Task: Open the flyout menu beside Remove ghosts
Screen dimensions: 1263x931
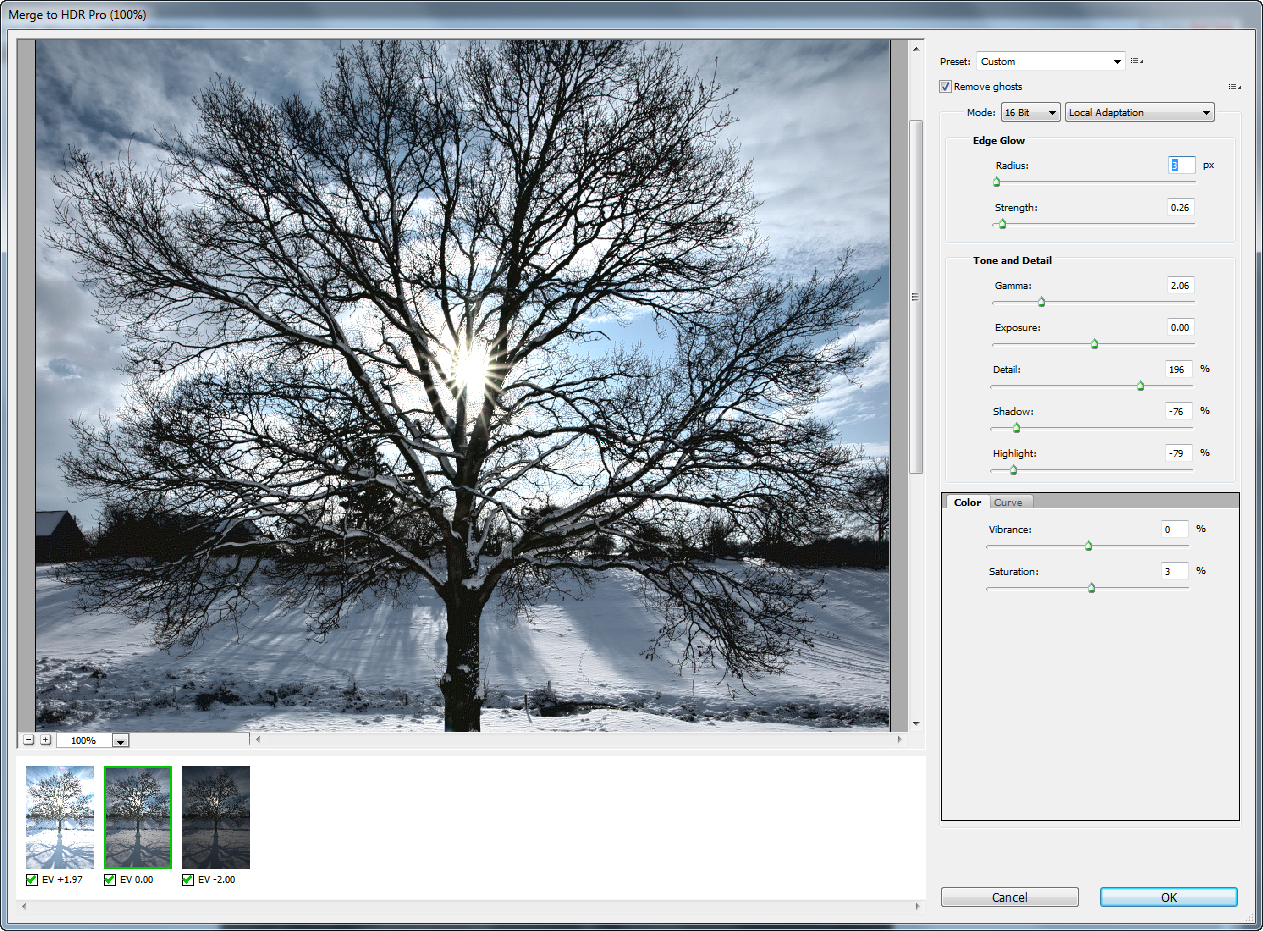Action: click(1234, 87)
